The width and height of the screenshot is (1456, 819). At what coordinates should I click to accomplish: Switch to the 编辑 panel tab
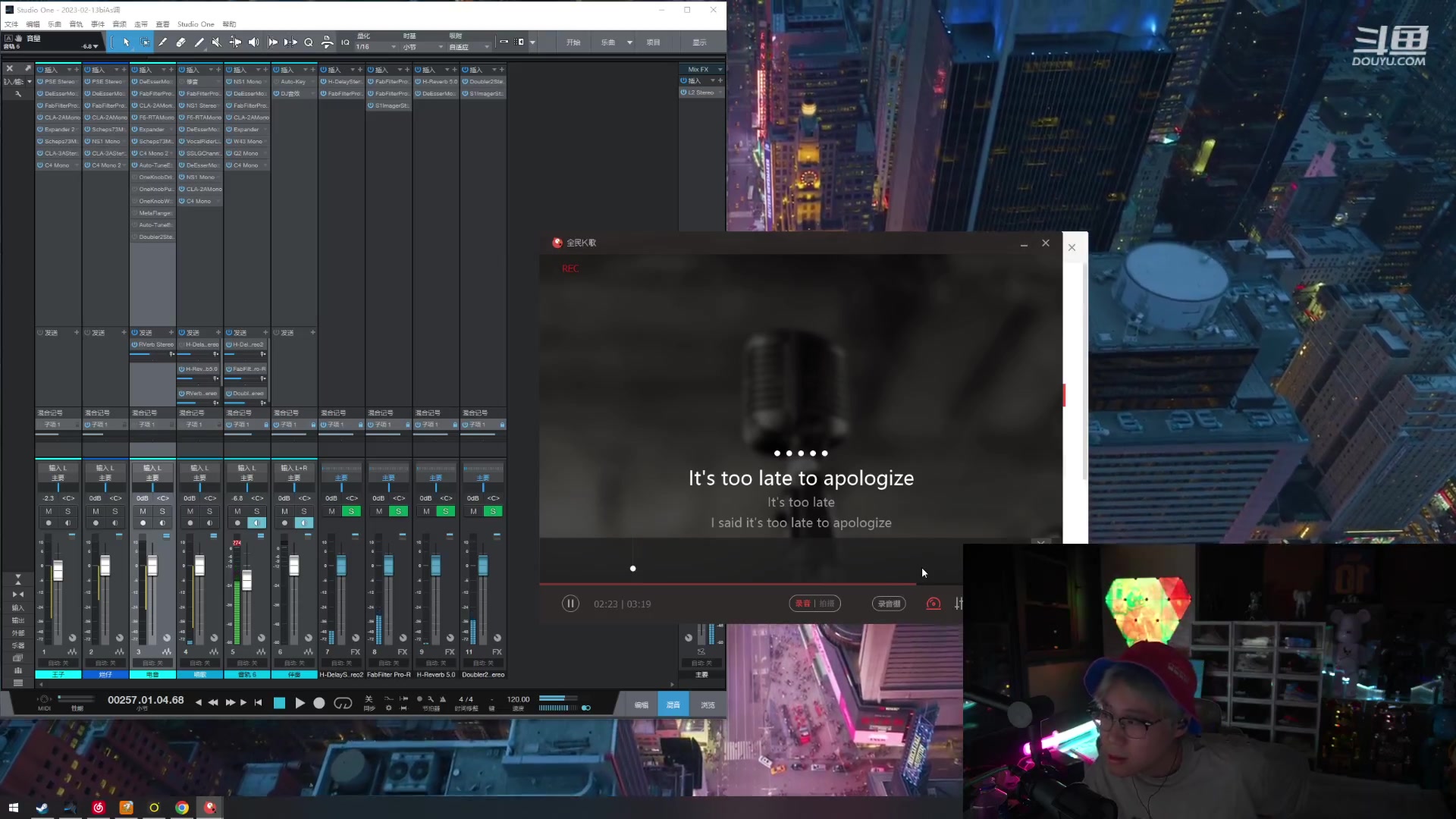tap(642, 705)
